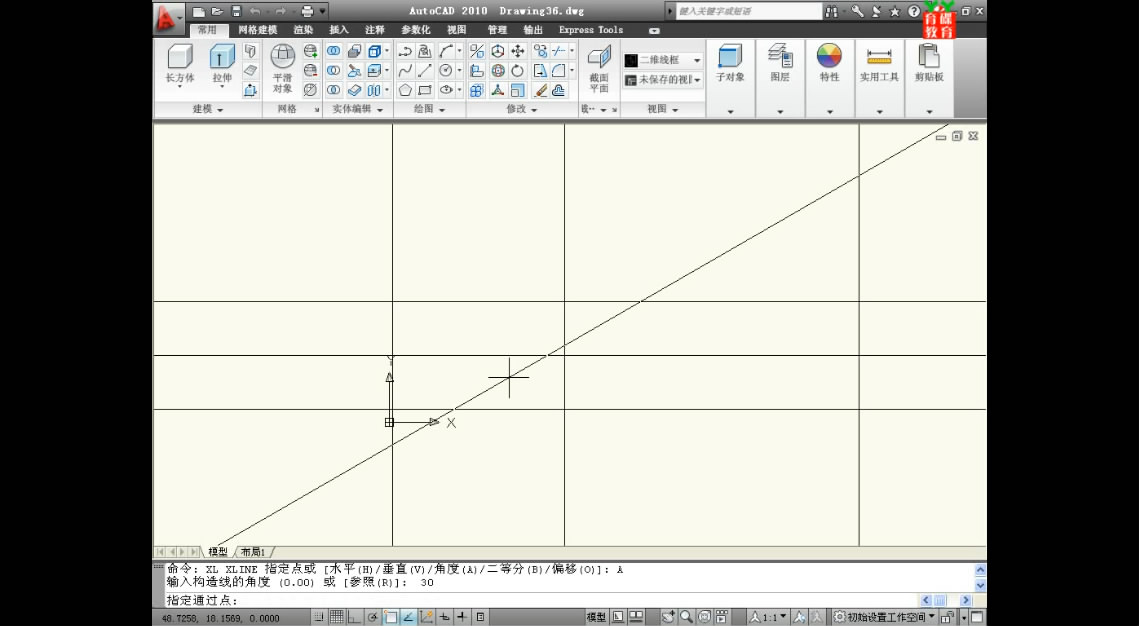The height and width of the screenshot is (626, 1139).
Task: Click the 截面平面 section plane tool
Action: 599,69
